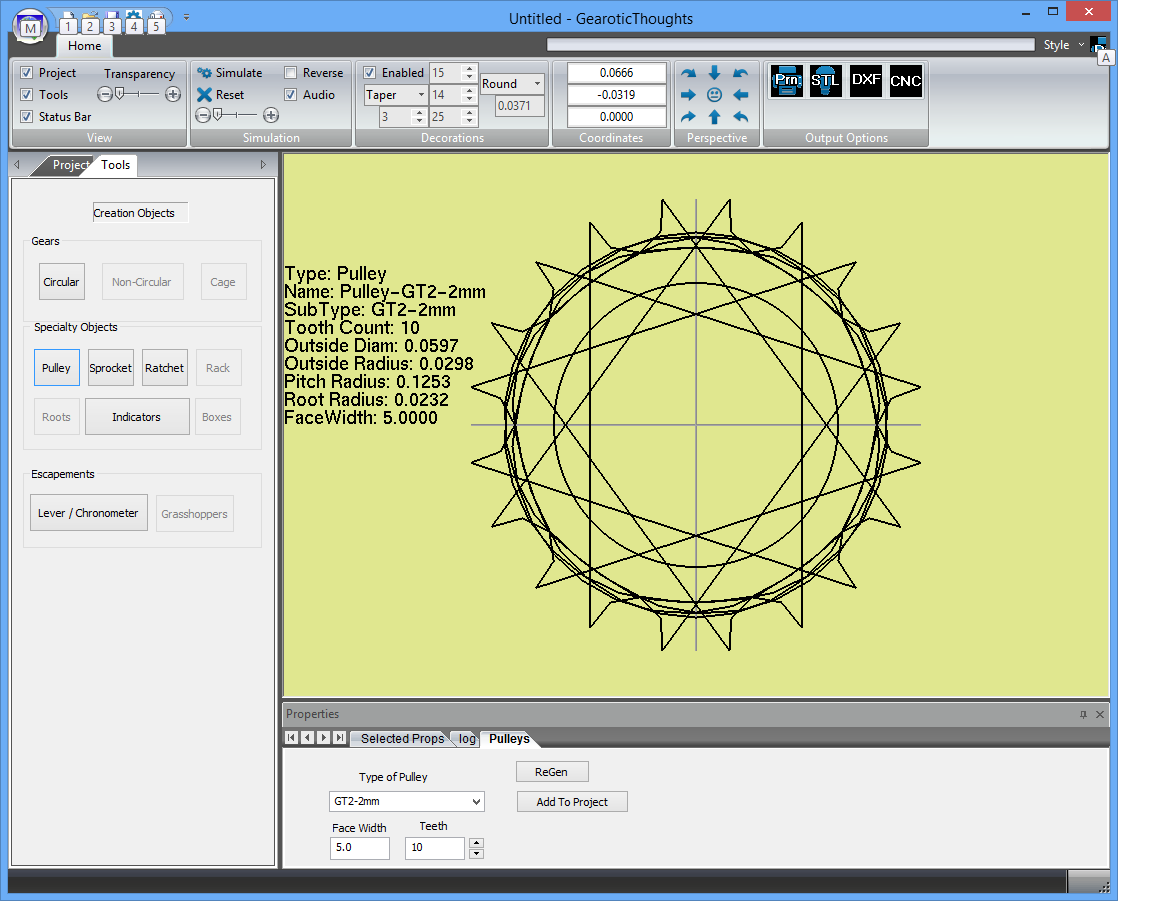Click the STL export icon

[x=826, y=81]
